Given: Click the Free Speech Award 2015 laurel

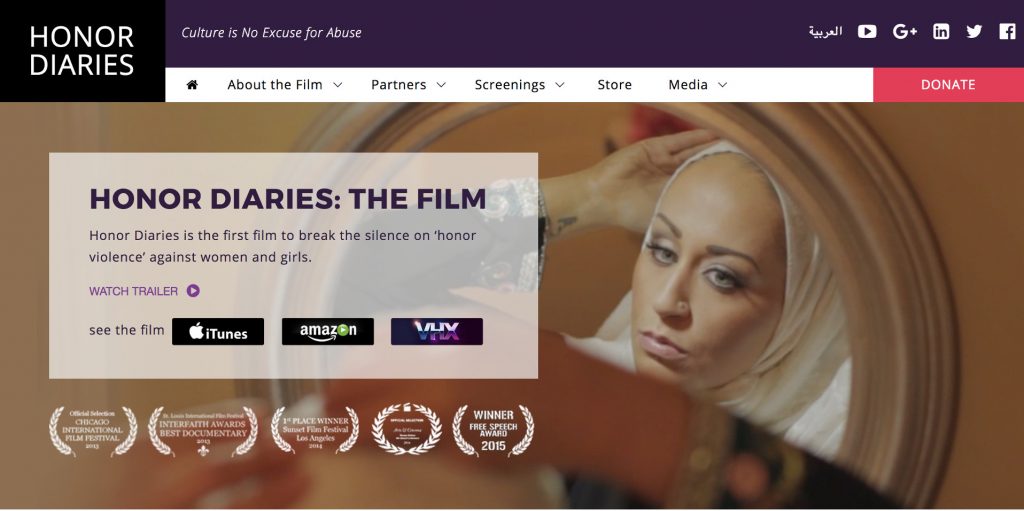Looking at the screenshot, I should [x=494, y=431].
